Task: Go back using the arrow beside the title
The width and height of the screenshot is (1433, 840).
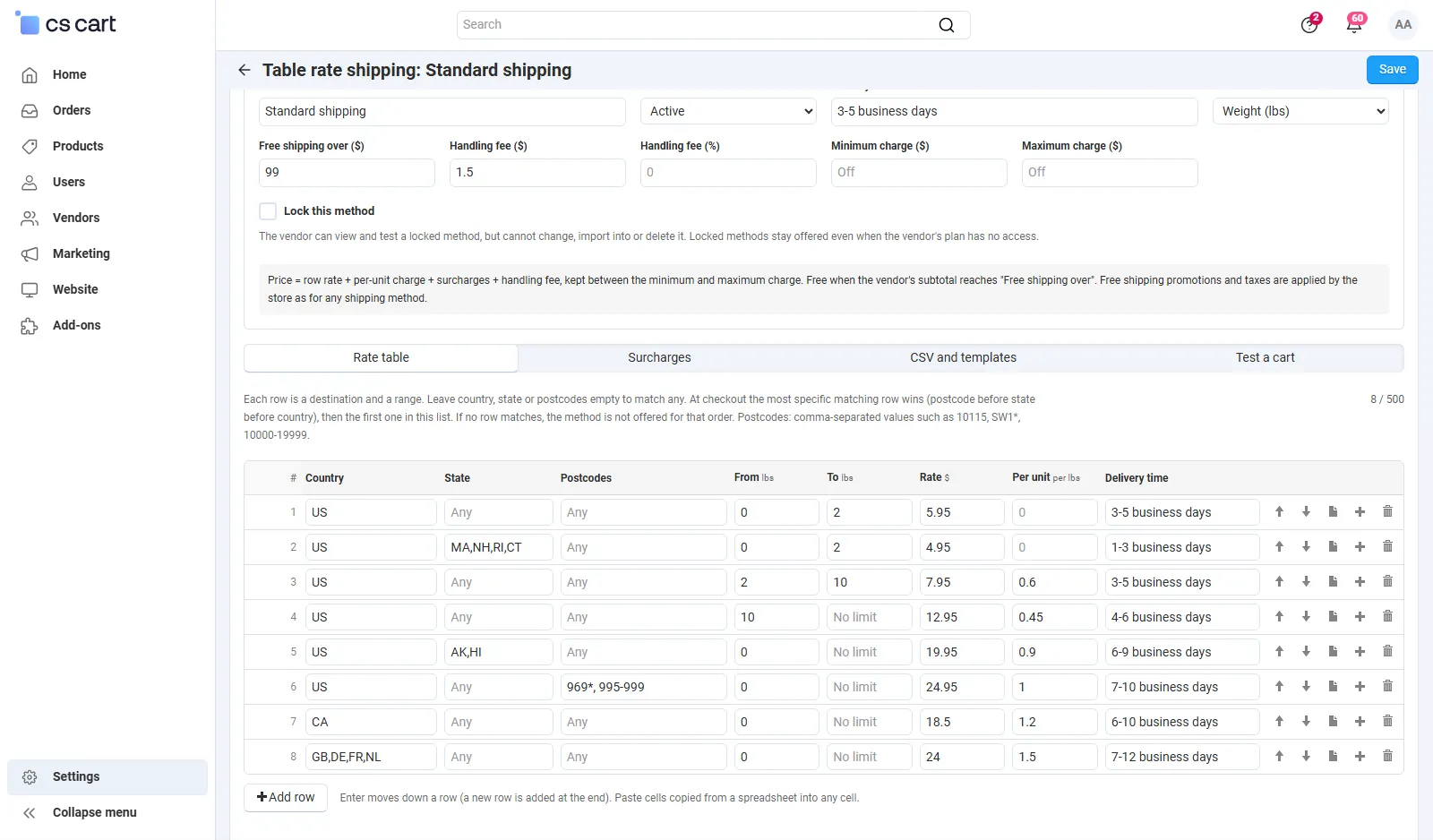Action: click(244, 70)
